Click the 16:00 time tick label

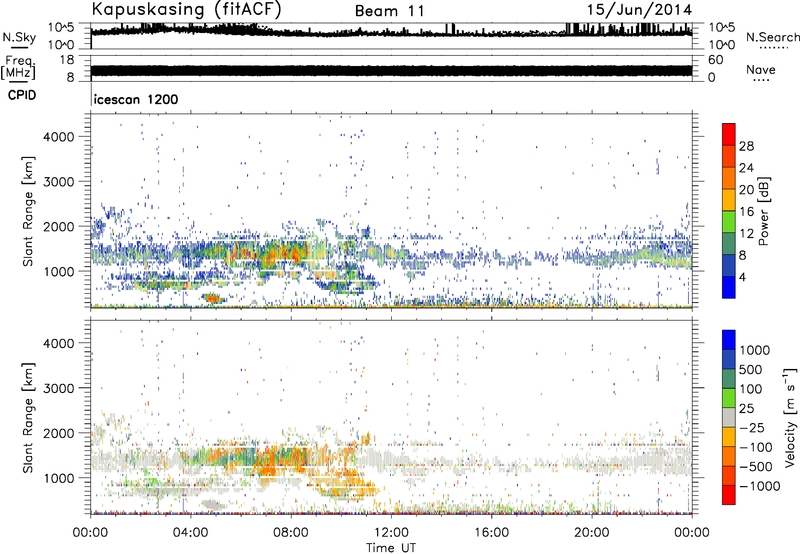click(x=491, y=533)
